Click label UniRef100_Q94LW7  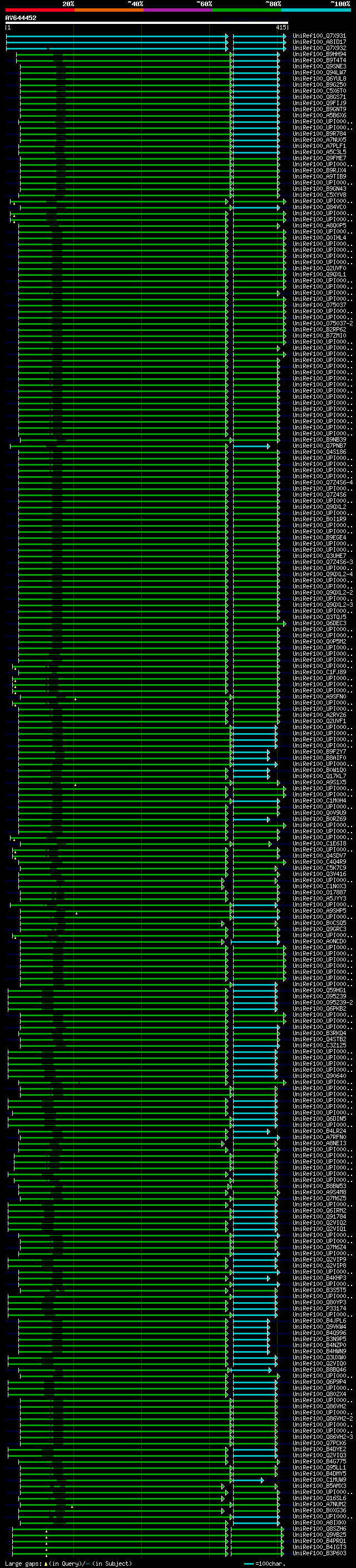pyautogui.click(x=319, y=72)
